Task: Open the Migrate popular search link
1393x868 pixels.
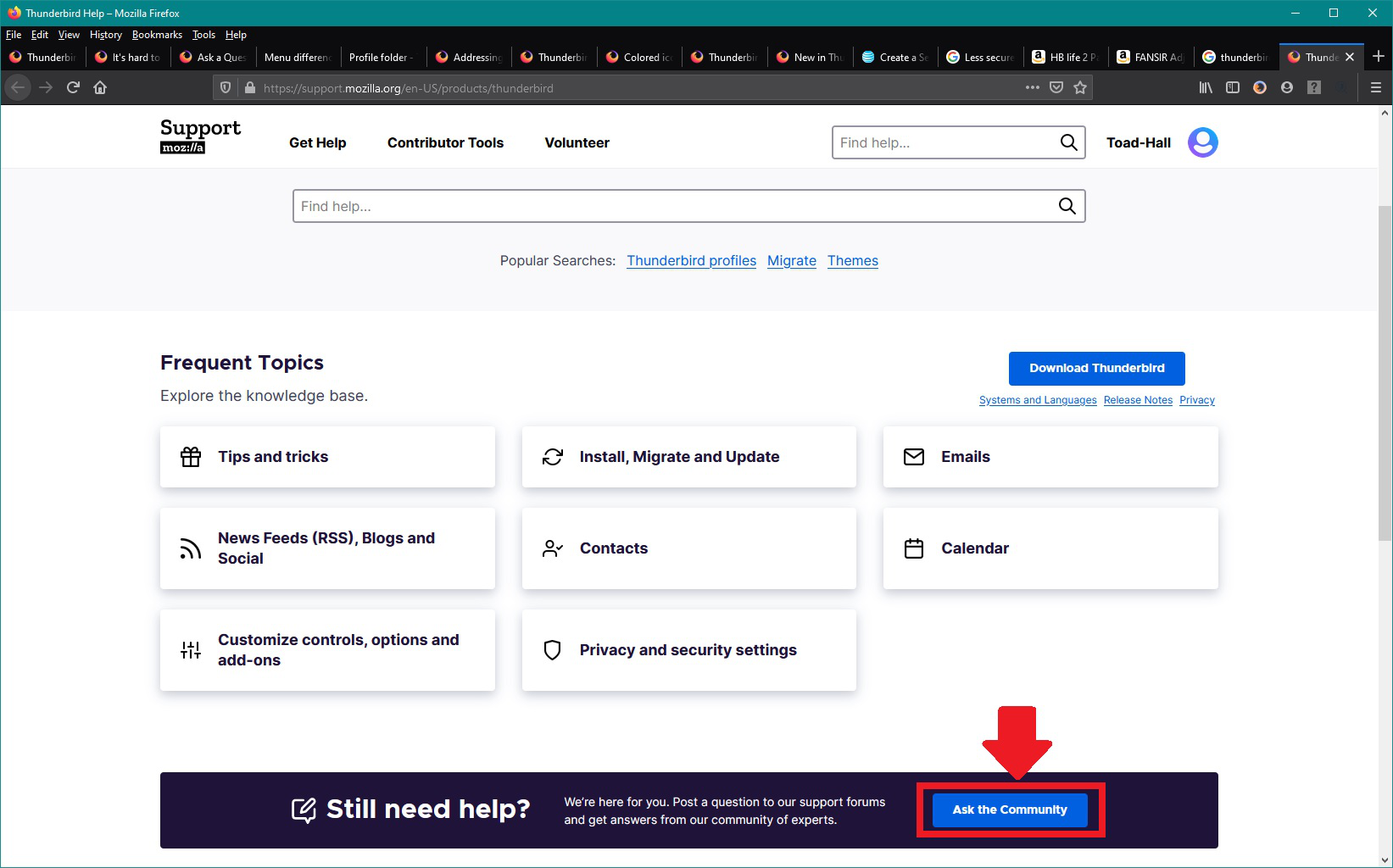Action: pos(792,260)
